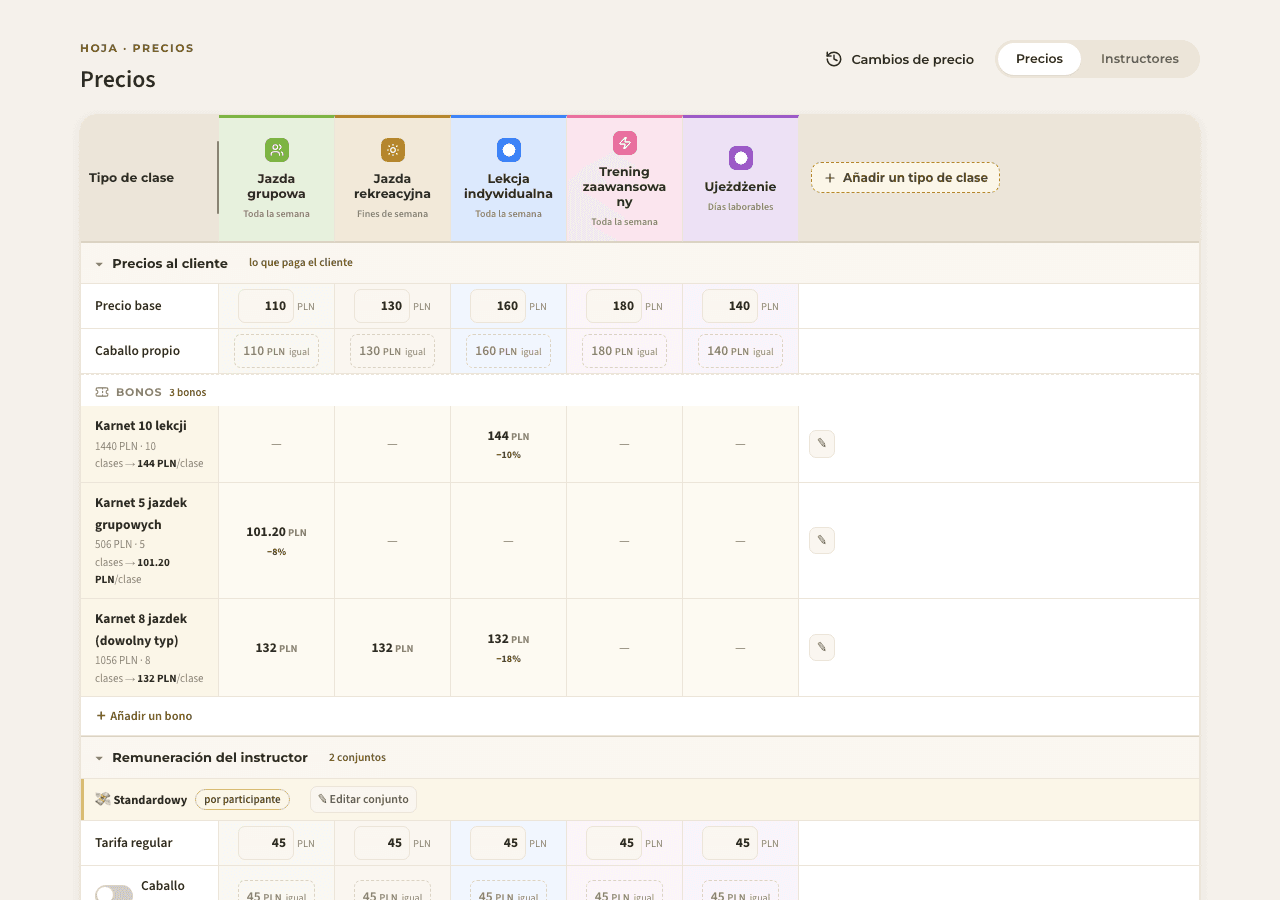The image size is (1280, 900).
Task: Click Precio base field showing 130
Action: tap(382, 306)
